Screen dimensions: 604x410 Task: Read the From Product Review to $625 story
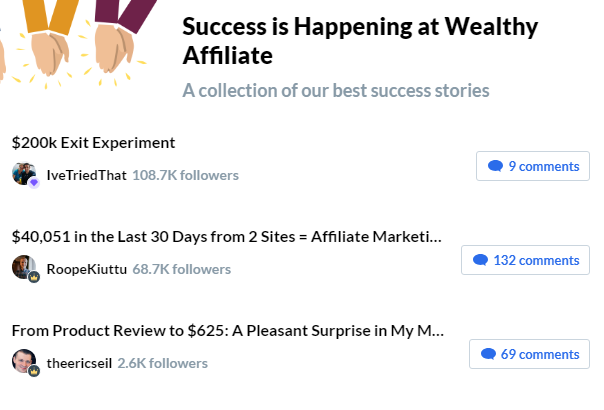(x=228, y=330)
